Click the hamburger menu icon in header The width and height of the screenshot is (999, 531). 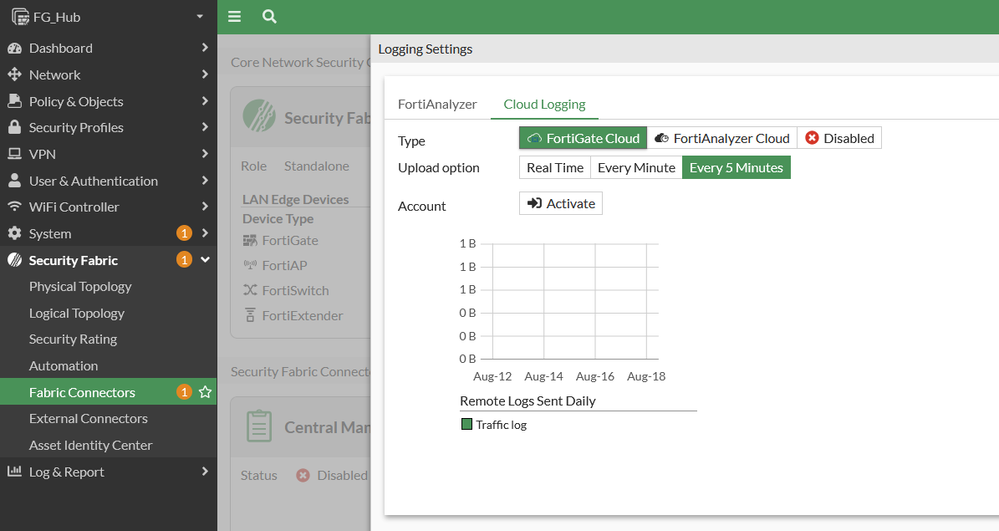click(x=235, y=16)
